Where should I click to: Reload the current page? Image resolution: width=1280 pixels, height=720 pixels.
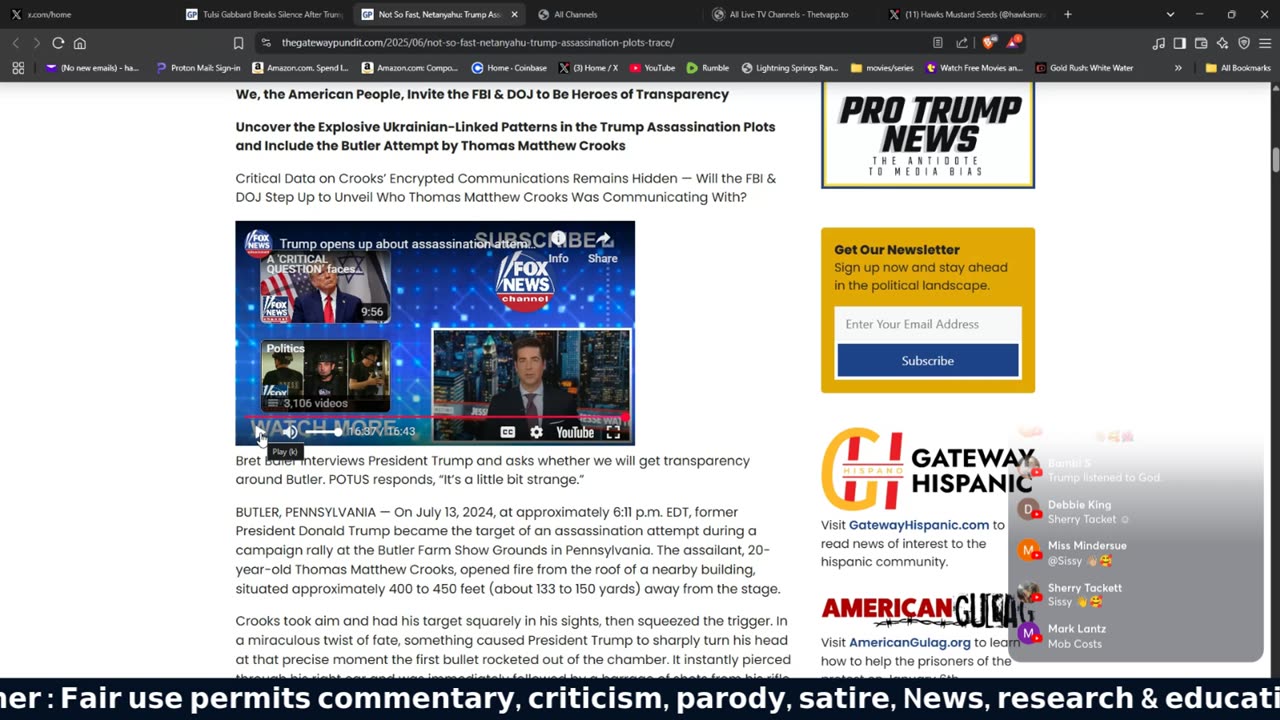(58, 43)
